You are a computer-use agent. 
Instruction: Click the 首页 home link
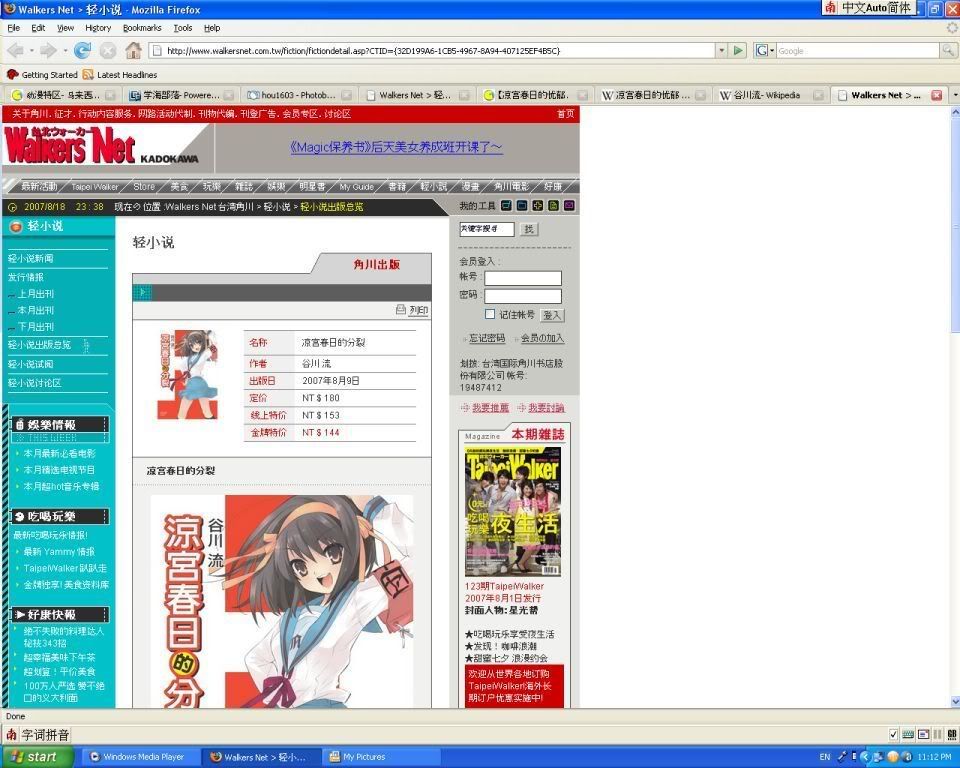coord(565,114)
